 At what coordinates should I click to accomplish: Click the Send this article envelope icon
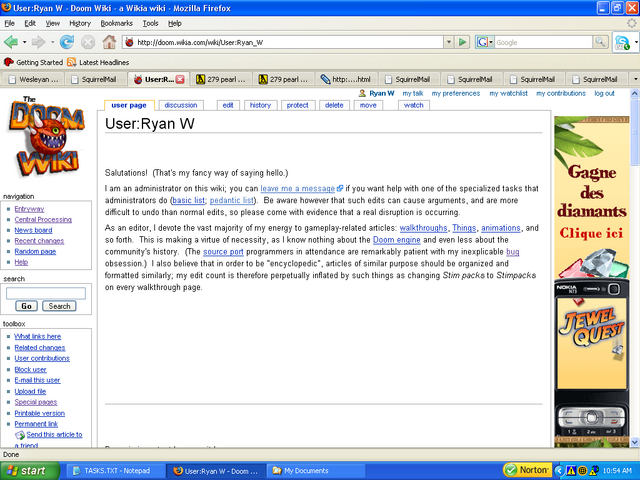[x=20, y=435]
